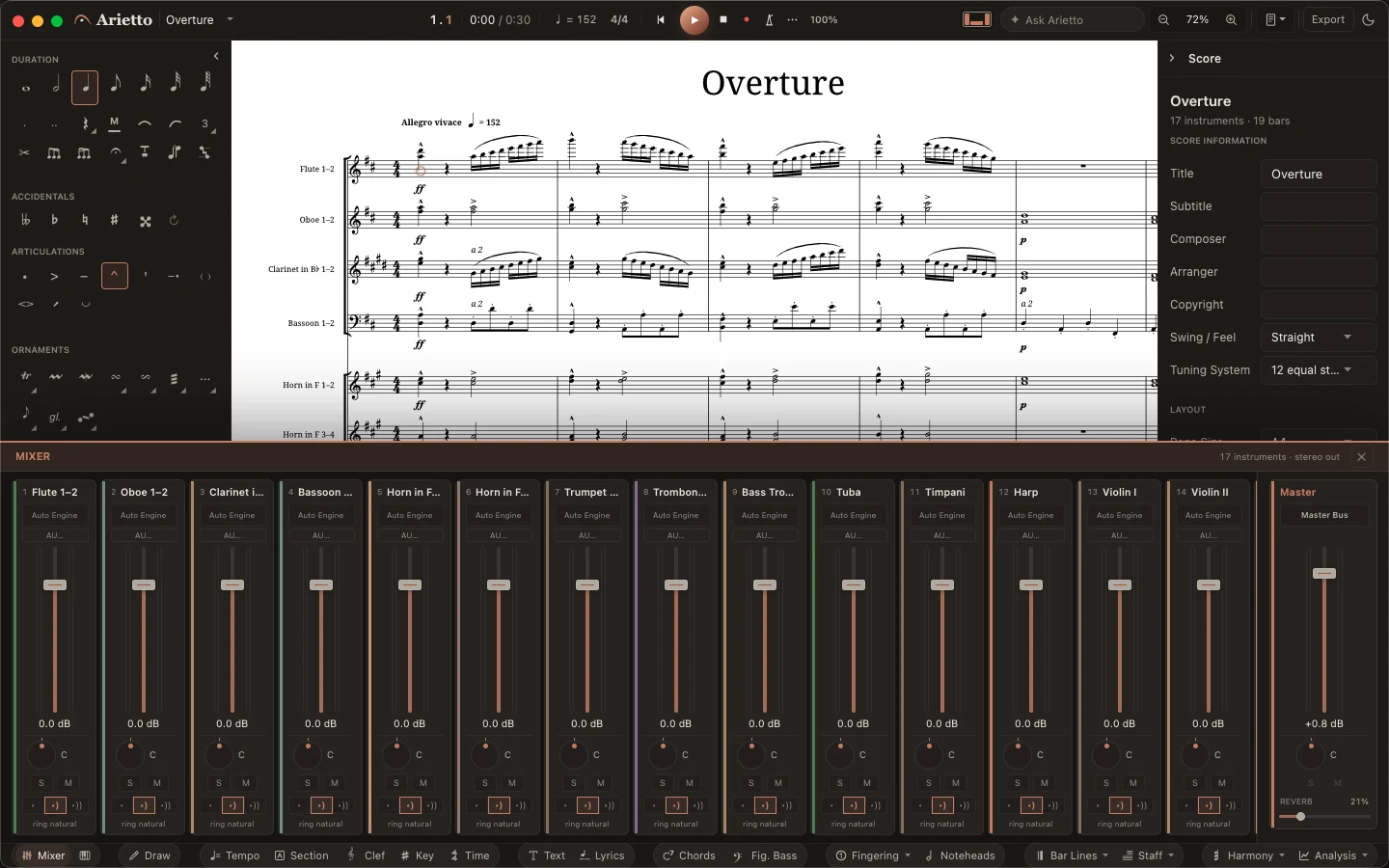Click the rewind to start button

point(661,20)
